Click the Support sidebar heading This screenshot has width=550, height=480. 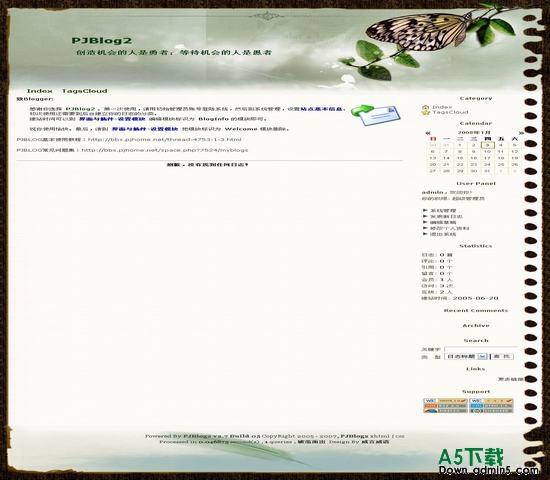point(476,392)
